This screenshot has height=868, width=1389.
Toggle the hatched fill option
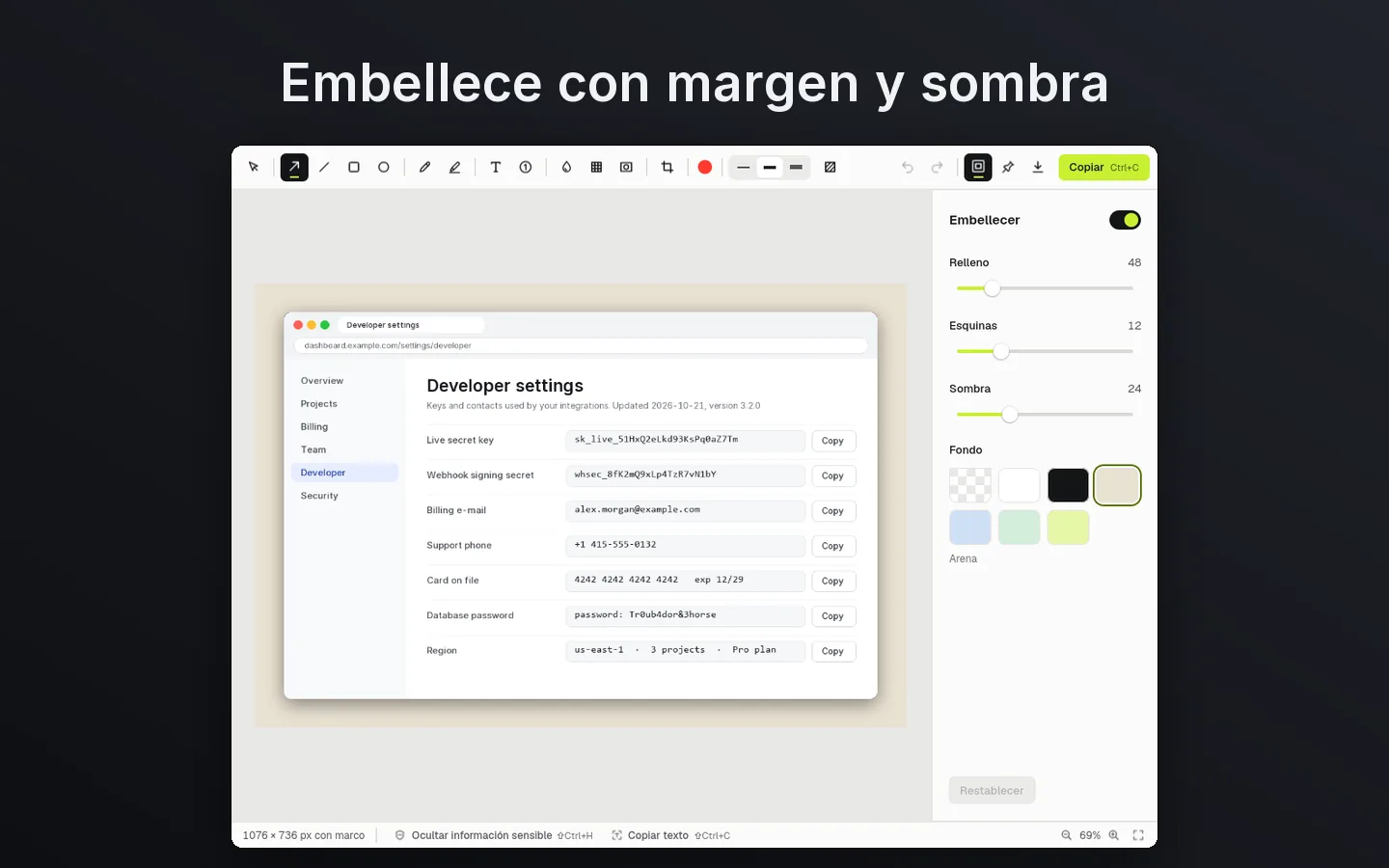tap(830, 167)
